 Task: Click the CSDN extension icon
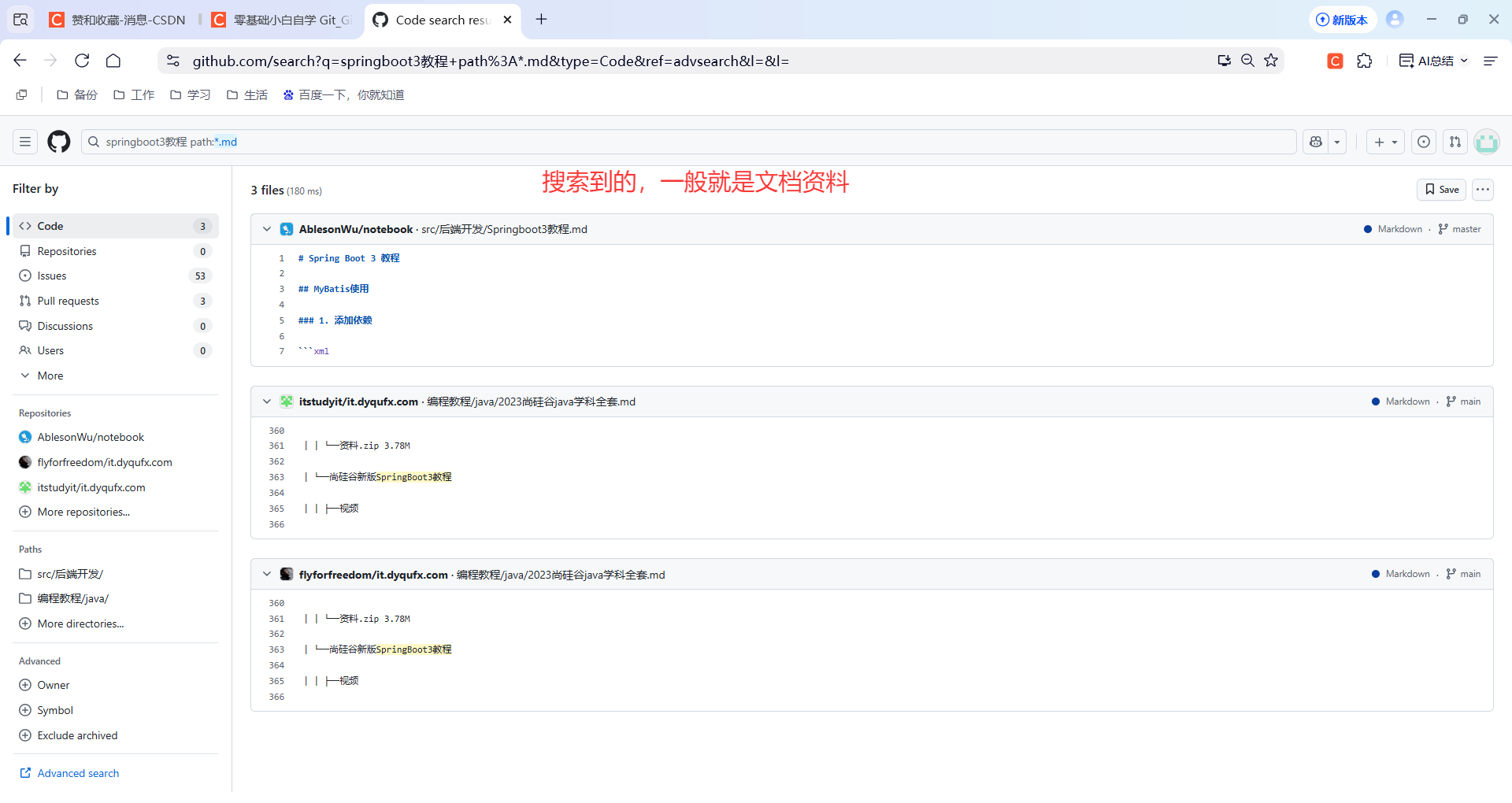[1335, 61]
